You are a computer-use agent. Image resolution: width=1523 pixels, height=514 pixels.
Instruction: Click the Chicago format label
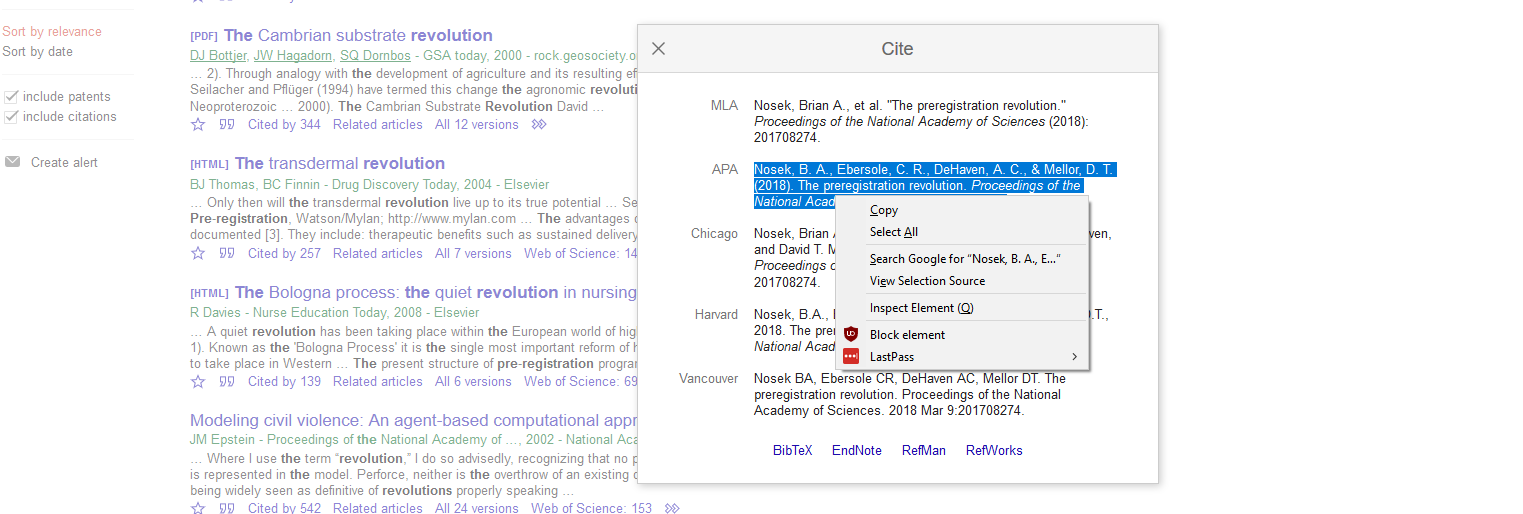pyautogui.click(x=714, y=234)
